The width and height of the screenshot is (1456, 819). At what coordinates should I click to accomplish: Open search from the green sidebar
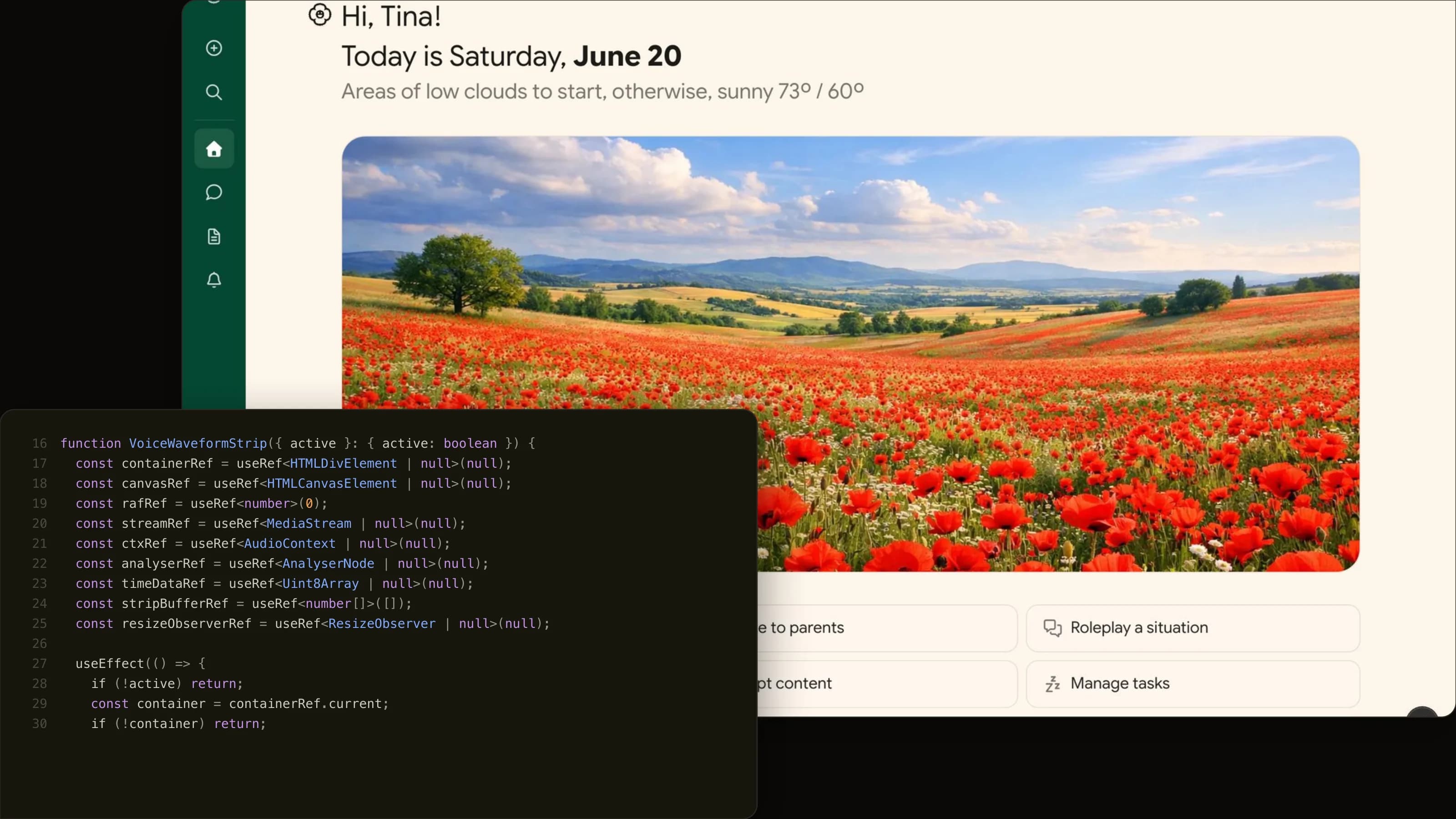(214, 92)
